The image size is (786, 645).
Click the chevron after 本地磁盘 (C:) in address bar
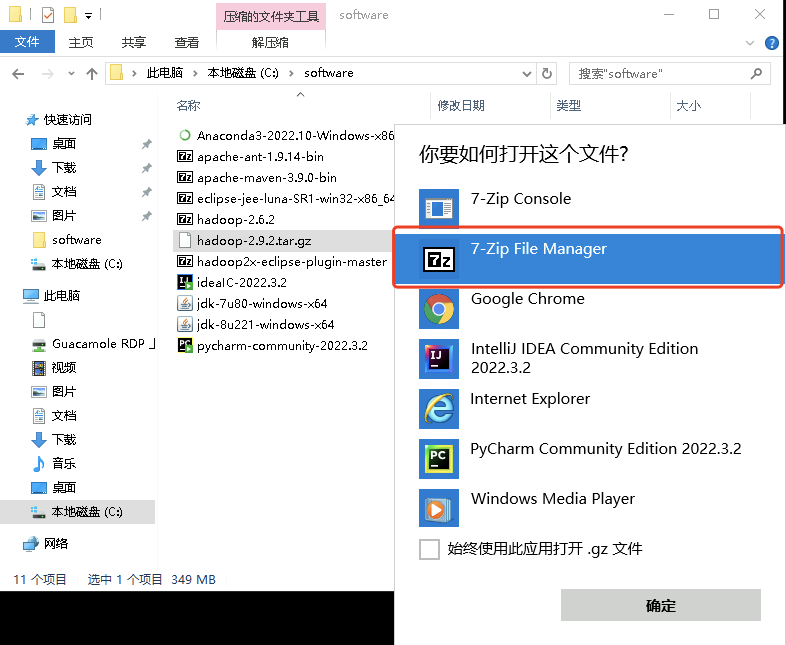(x=291, y=74)
